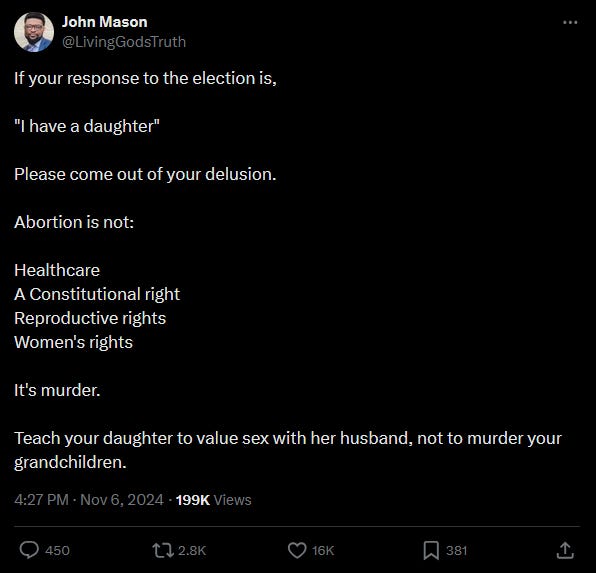The image size is (596, 573).
Task: Click the "Abortion is not:" text line
Action: tap(74, 222)
